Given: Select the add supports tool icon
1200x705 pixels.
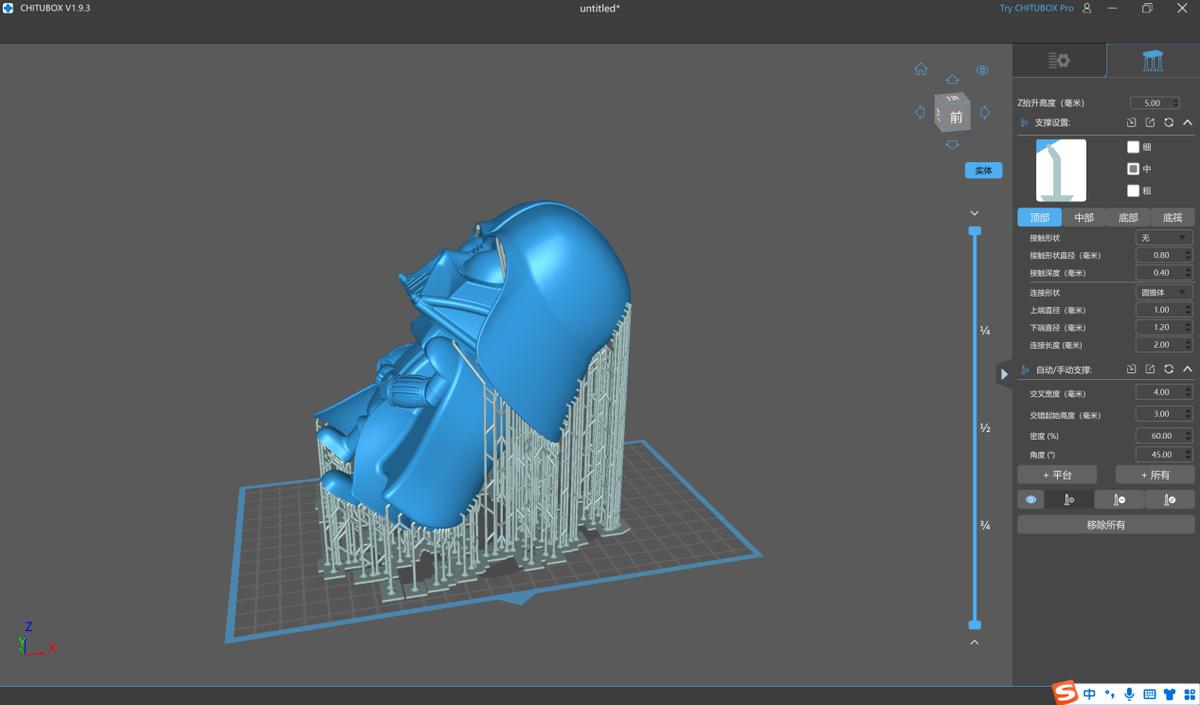Looking at the screenshot, I should coord(1069,499).
